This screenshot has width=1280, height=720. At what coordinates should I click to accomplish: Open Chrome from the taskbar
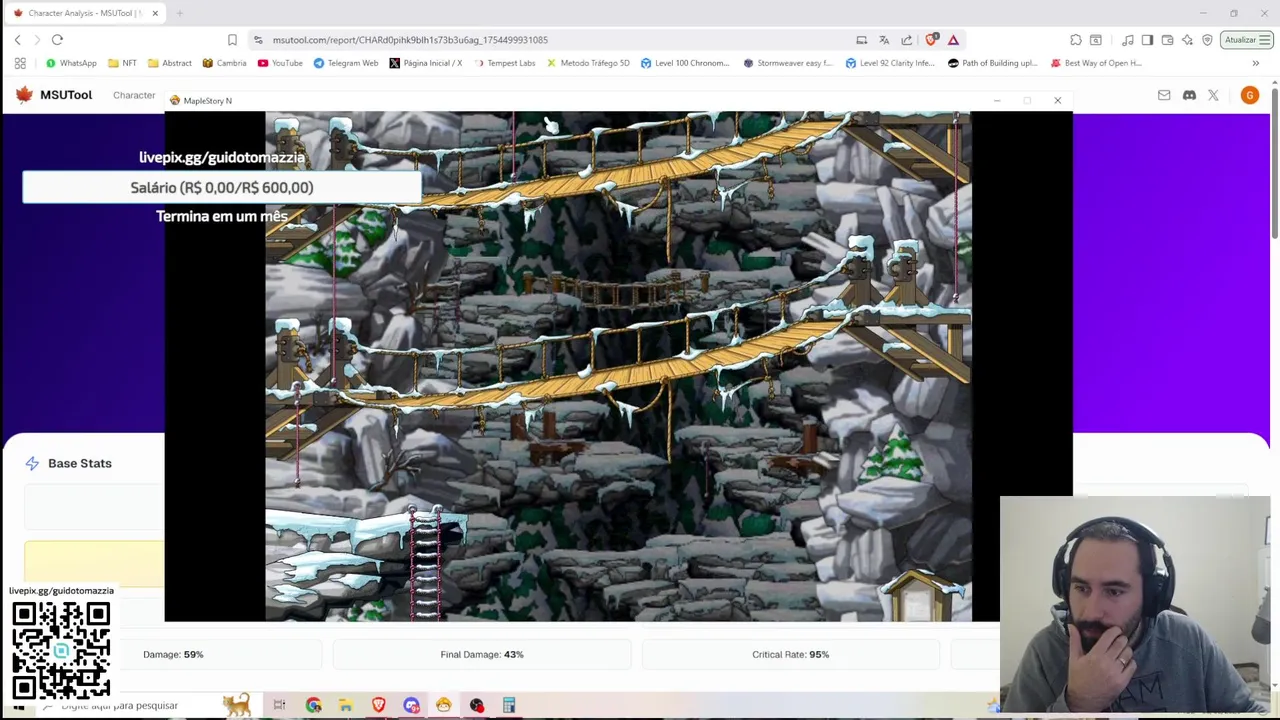click(313, 706)
